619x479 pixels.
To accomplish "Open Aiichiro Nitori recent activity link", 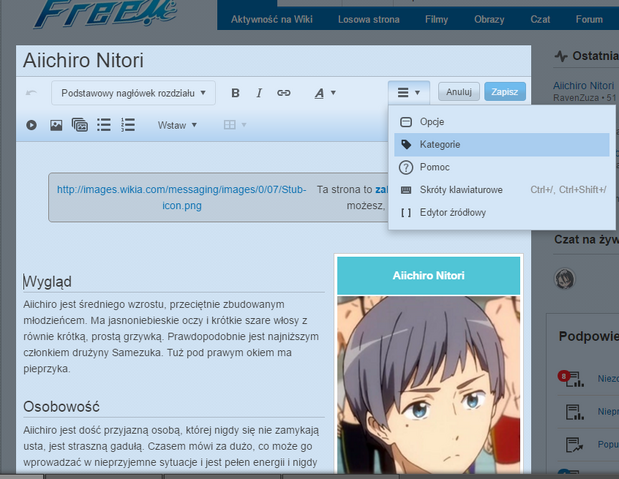I will [583, 85].
